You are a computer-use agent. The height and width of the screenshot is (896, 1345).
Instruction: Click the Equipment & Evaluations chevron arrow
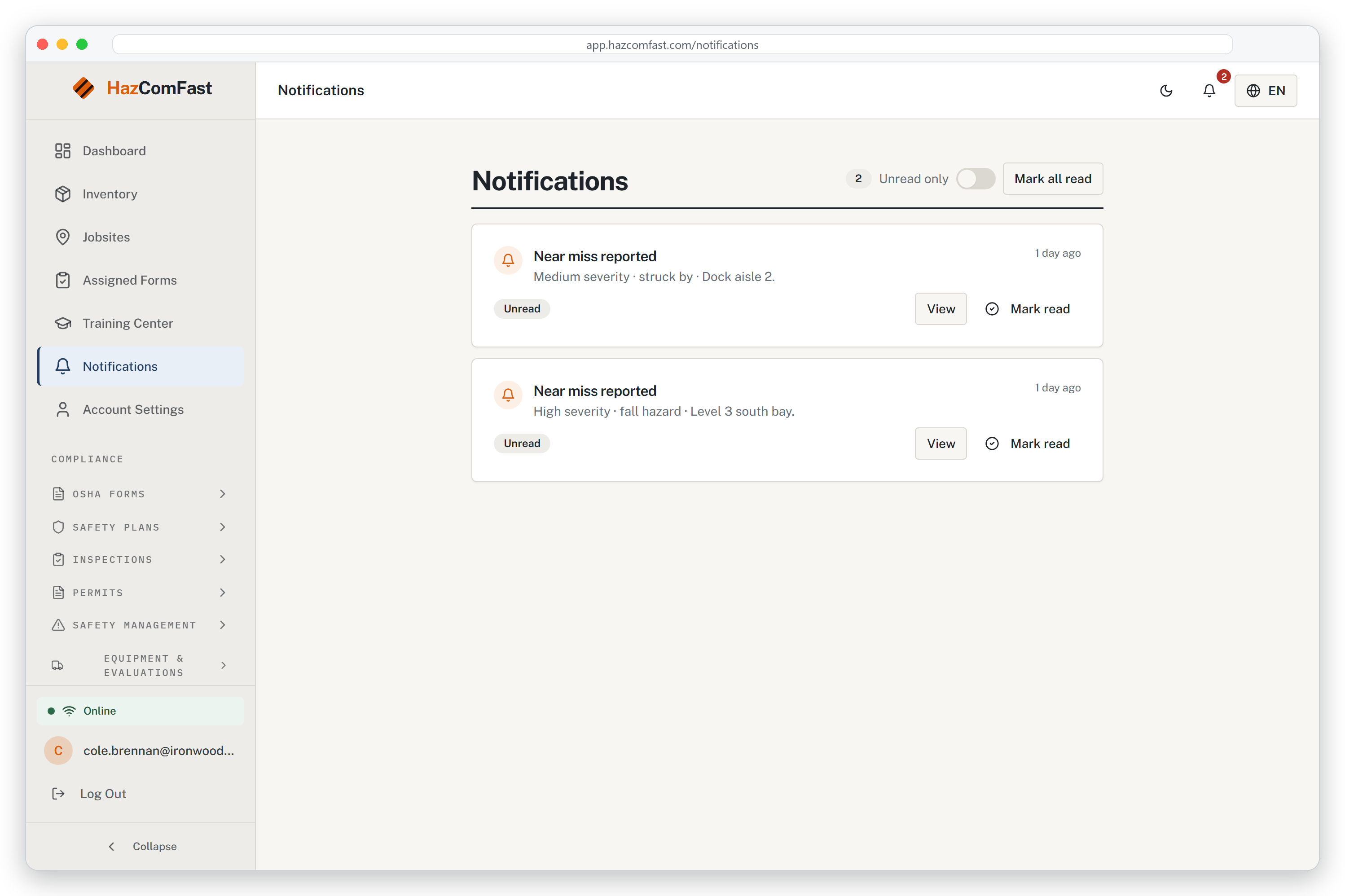(224, 665)
